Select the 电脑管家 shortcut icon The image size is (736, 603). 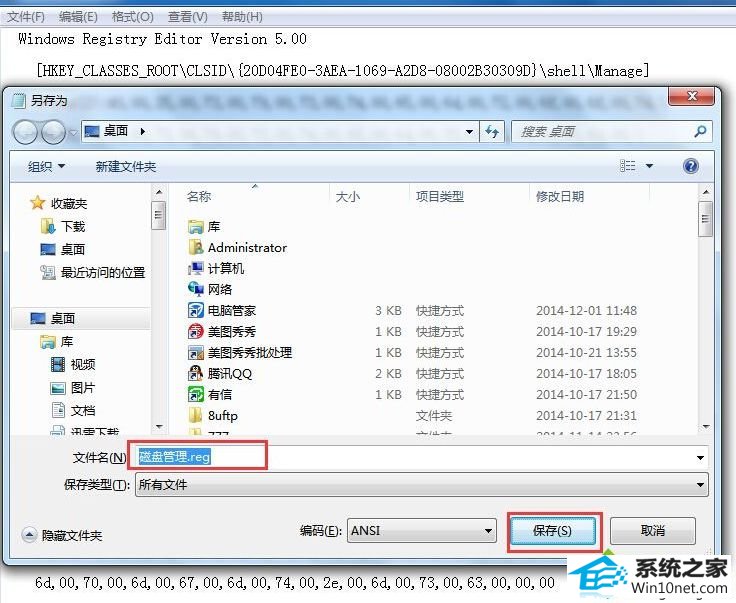195,310
